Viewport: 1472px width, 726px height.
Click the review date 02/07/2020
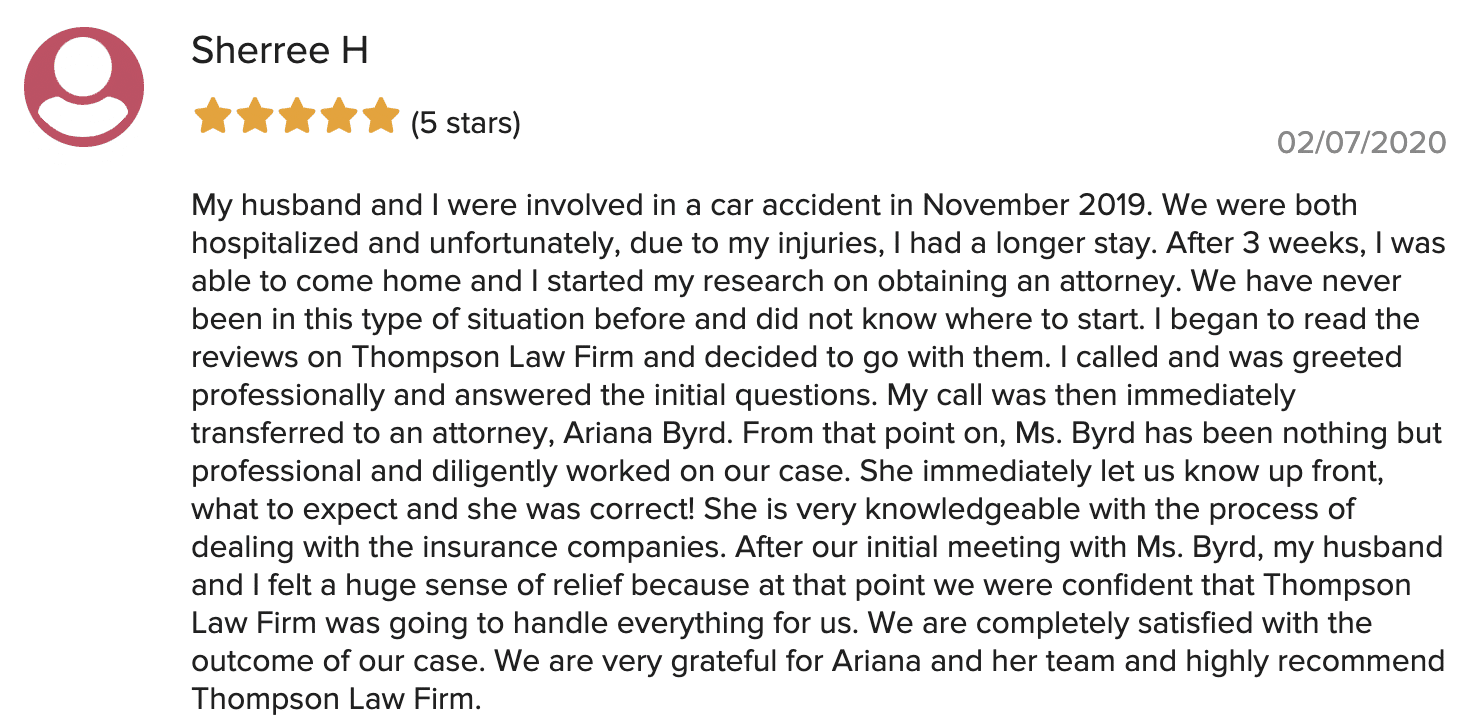click(1362, 142)
